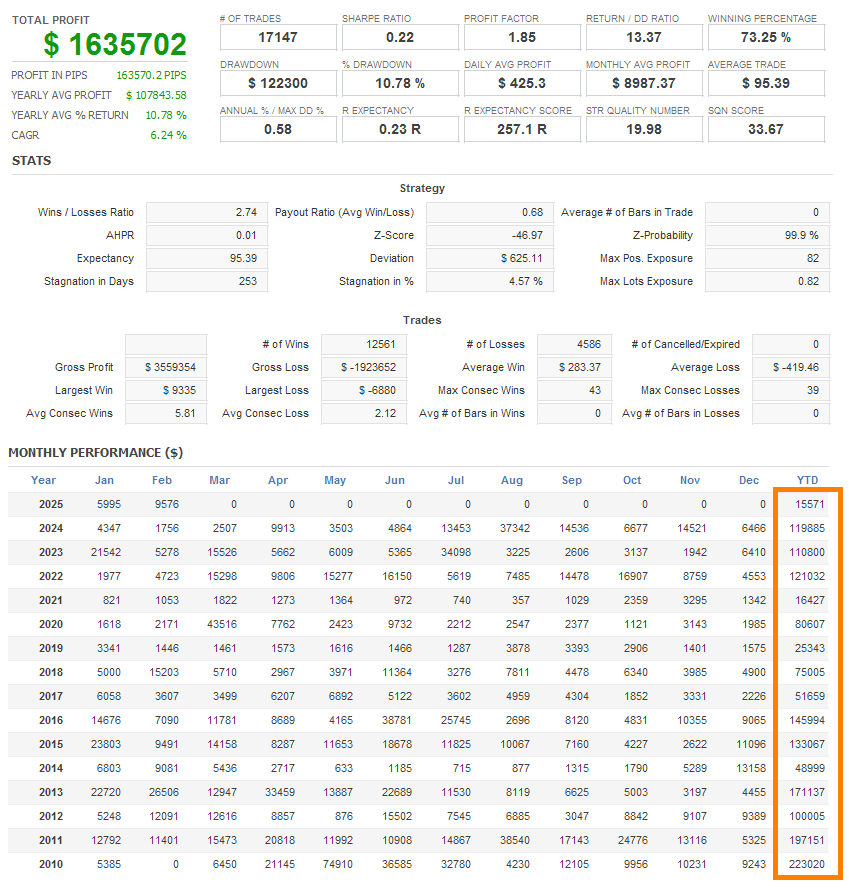The height and width of the screenshot is (889, 849).
Task: Click the Gross Loss field $ -1923652
Action: coord(364,367)
